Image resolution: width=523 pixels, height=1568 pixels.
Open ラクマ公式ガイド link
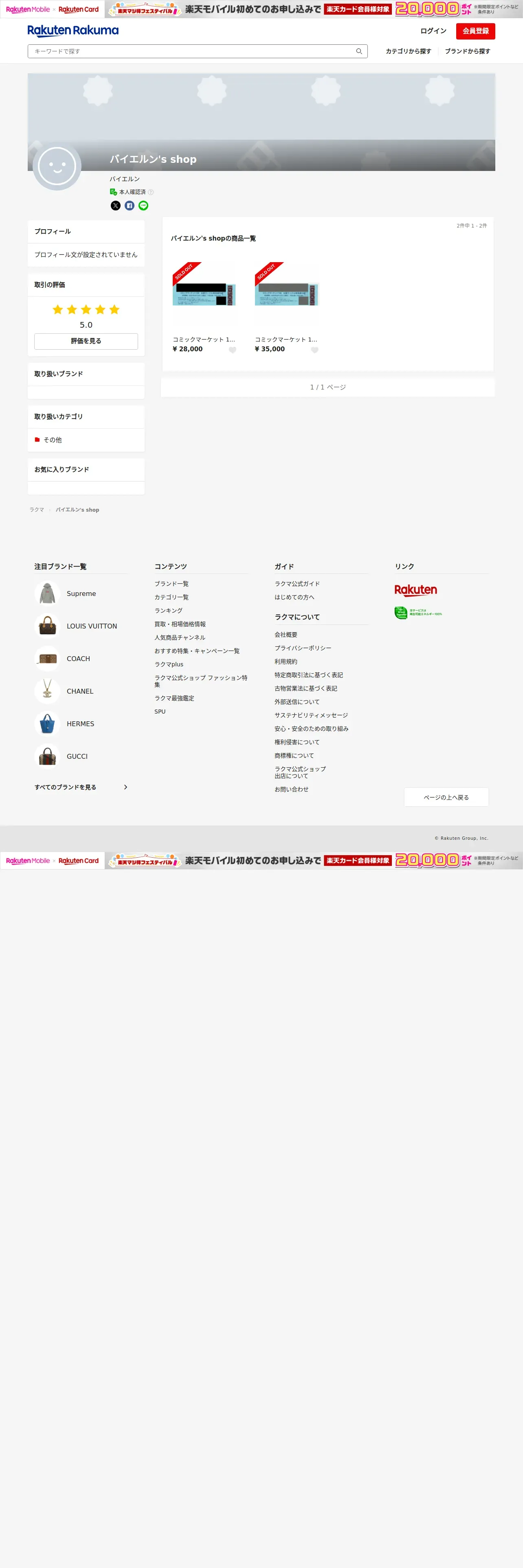pyautogui.click(x=297, y=584)
